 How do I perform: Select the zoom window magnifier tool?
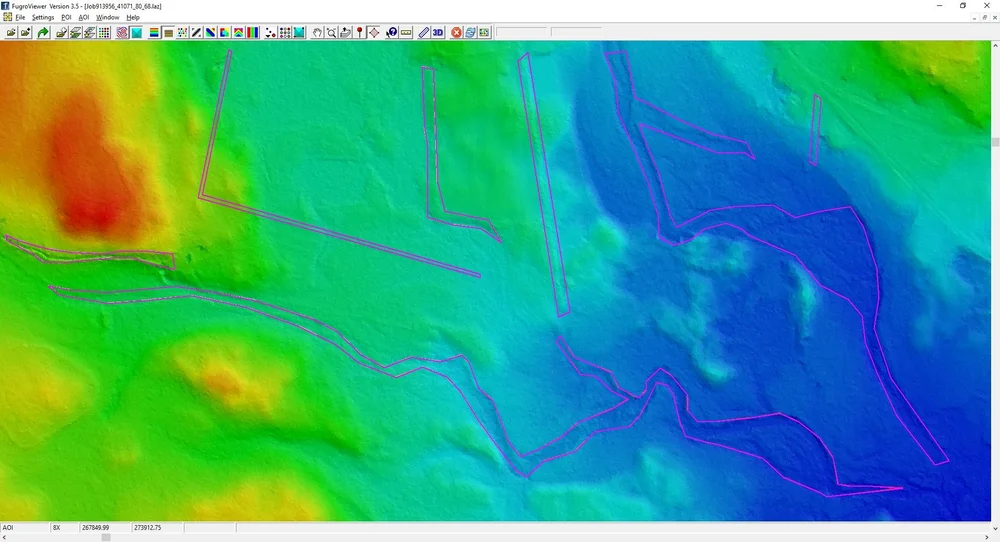tap(331, 33)
